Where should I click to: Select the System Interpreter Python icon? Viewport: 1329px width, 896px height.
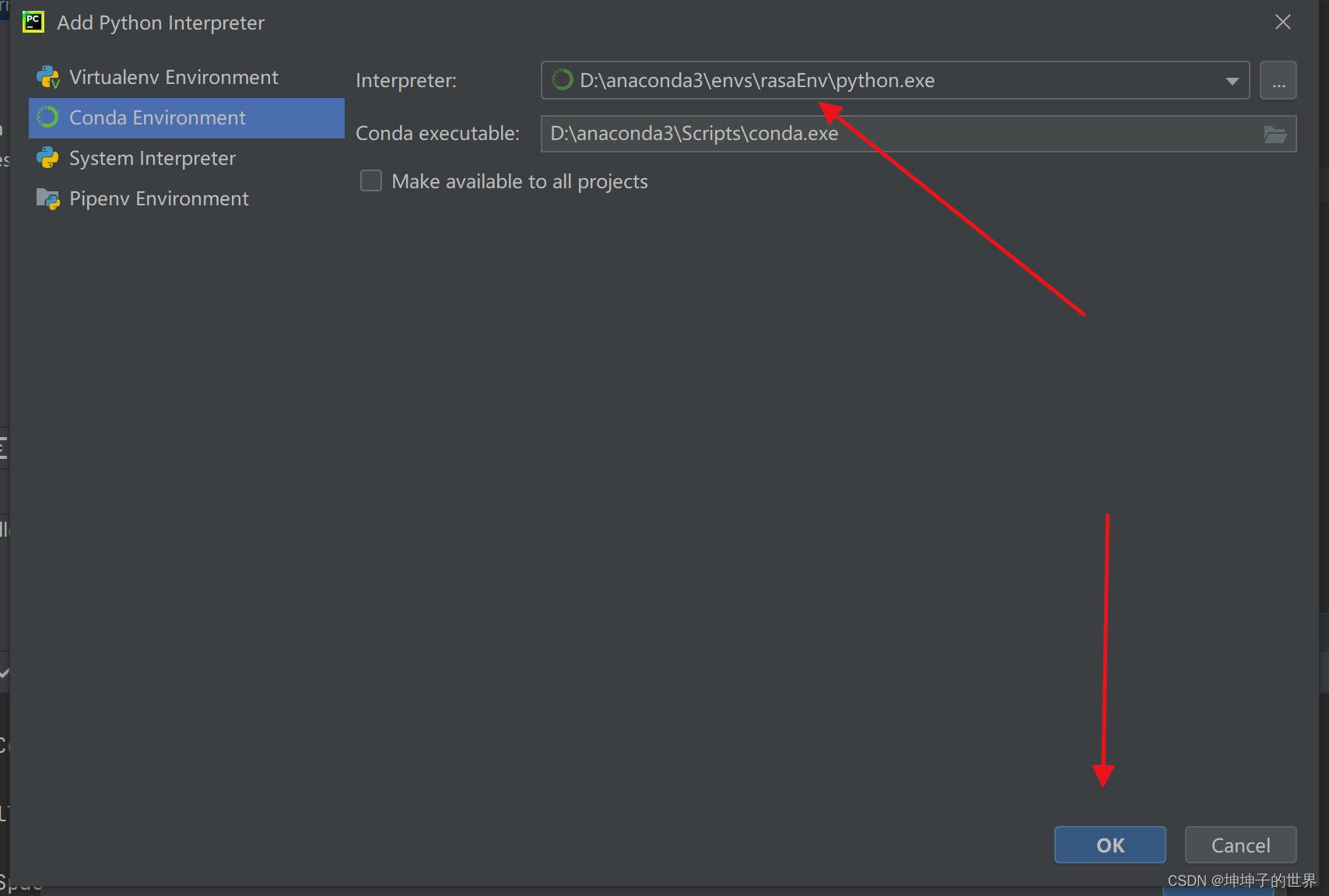click(x=47, y=158)
